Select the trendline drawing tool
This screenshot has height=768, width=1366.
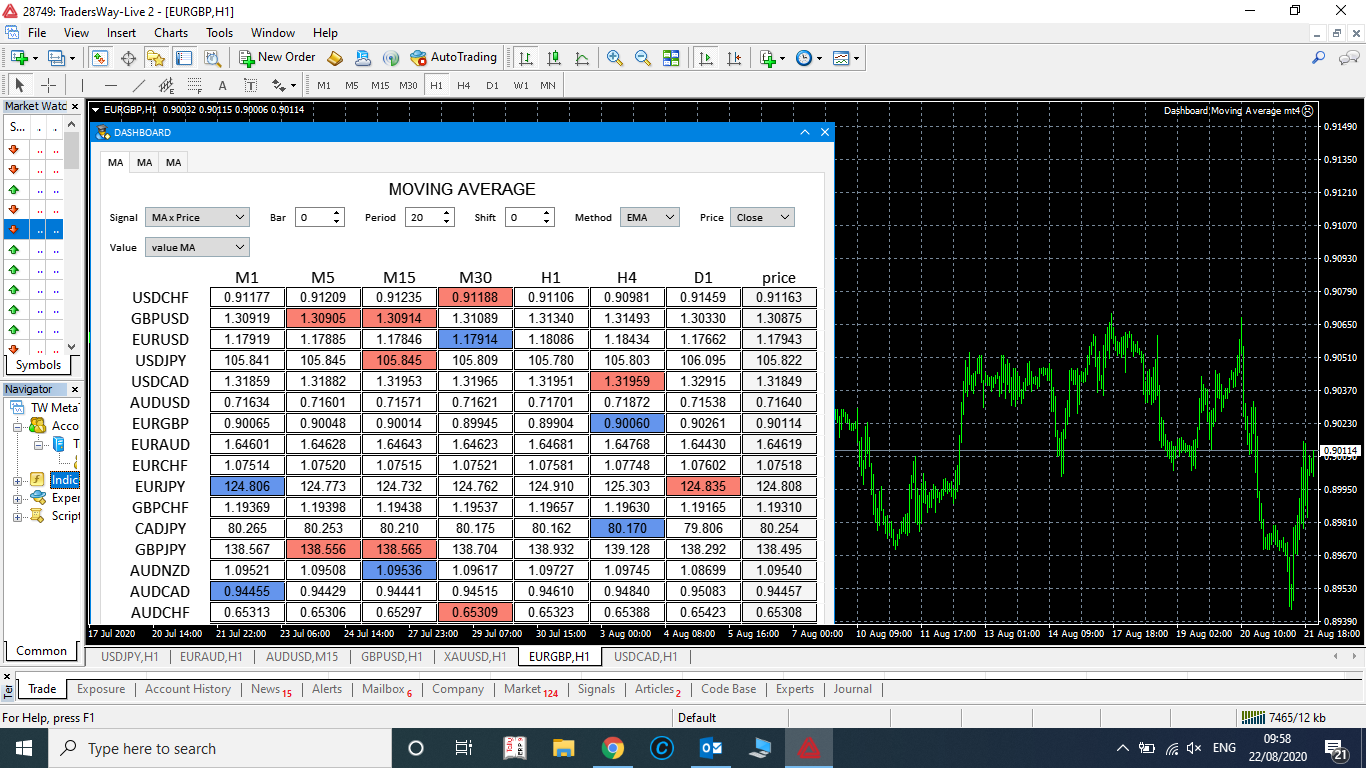[x=138, y=86]
